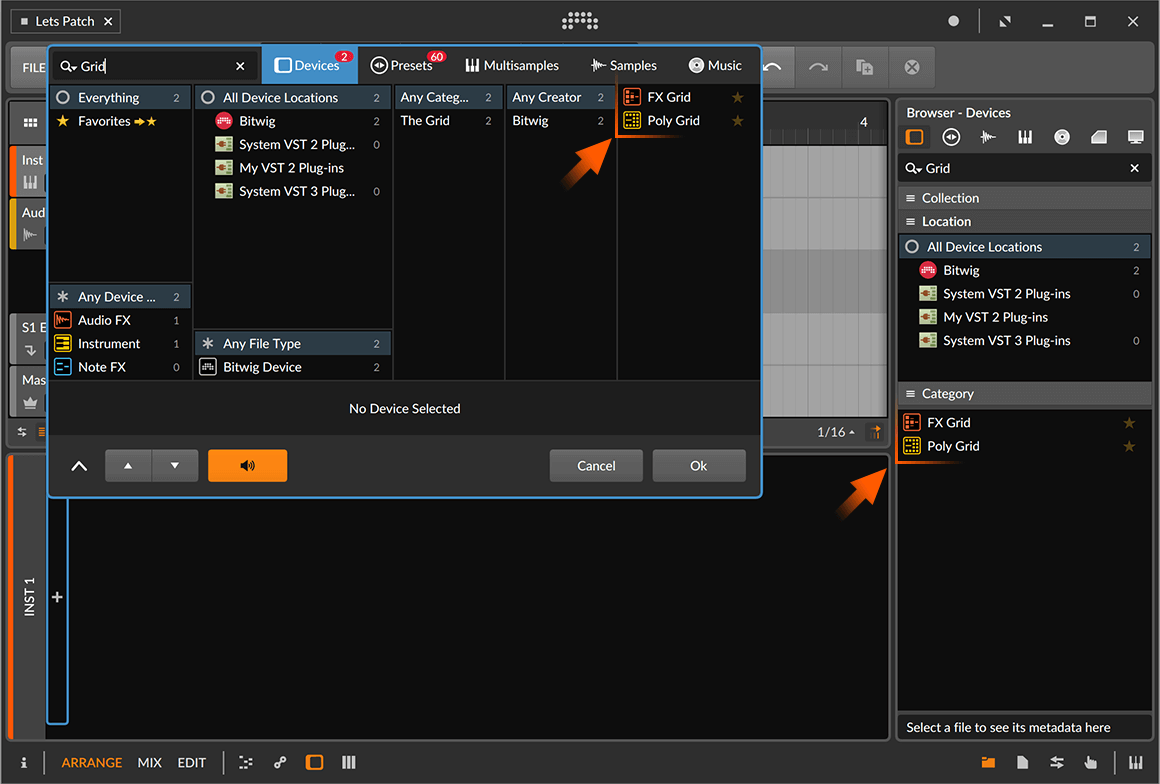Viewport: 1160px width, 784px height.
Task: Clear the popup browser search with X
Action: click(x=240, y=66)
